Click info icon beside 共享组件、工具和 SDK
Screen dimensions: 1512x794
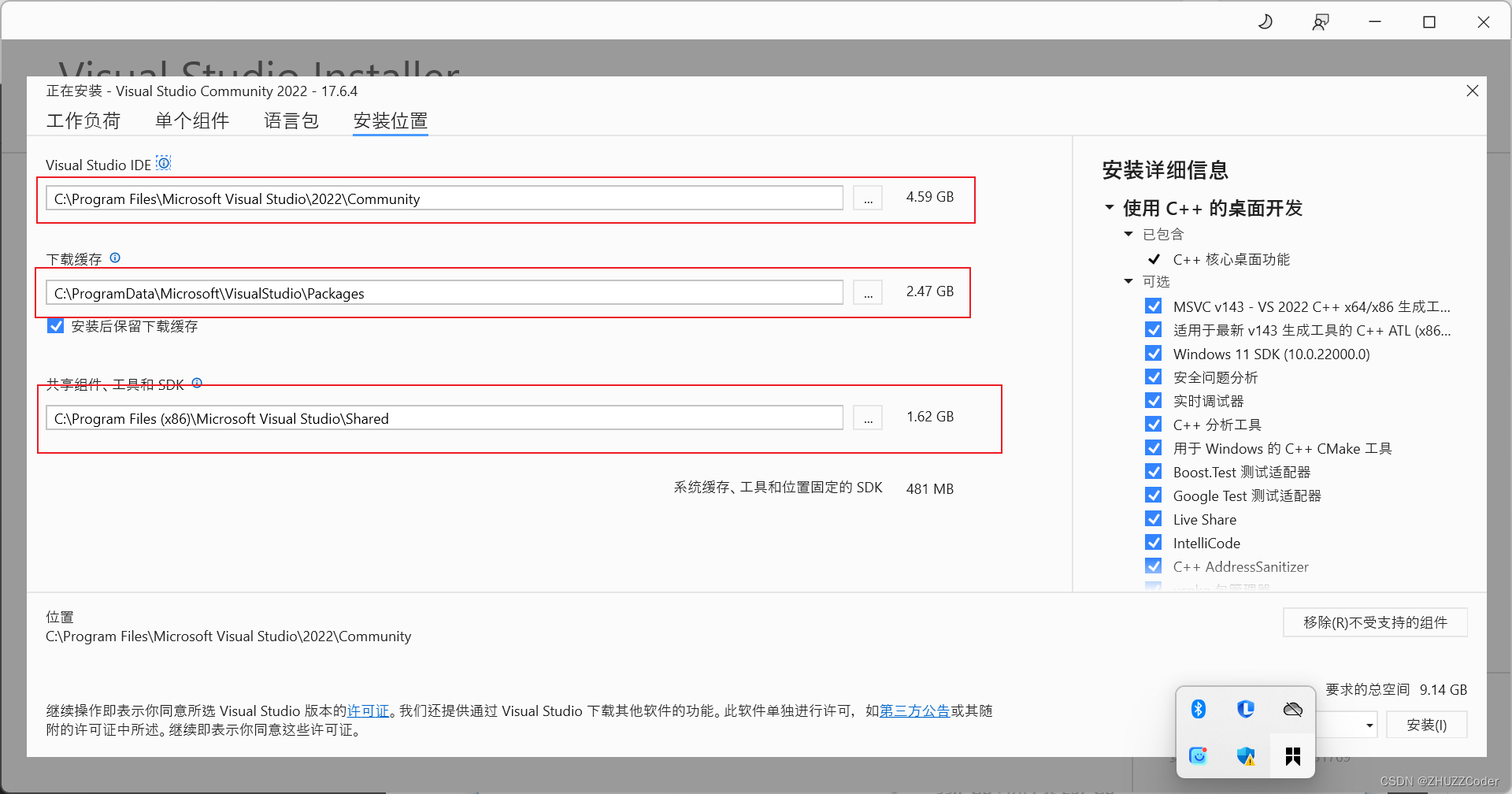(x=197, y=383)
